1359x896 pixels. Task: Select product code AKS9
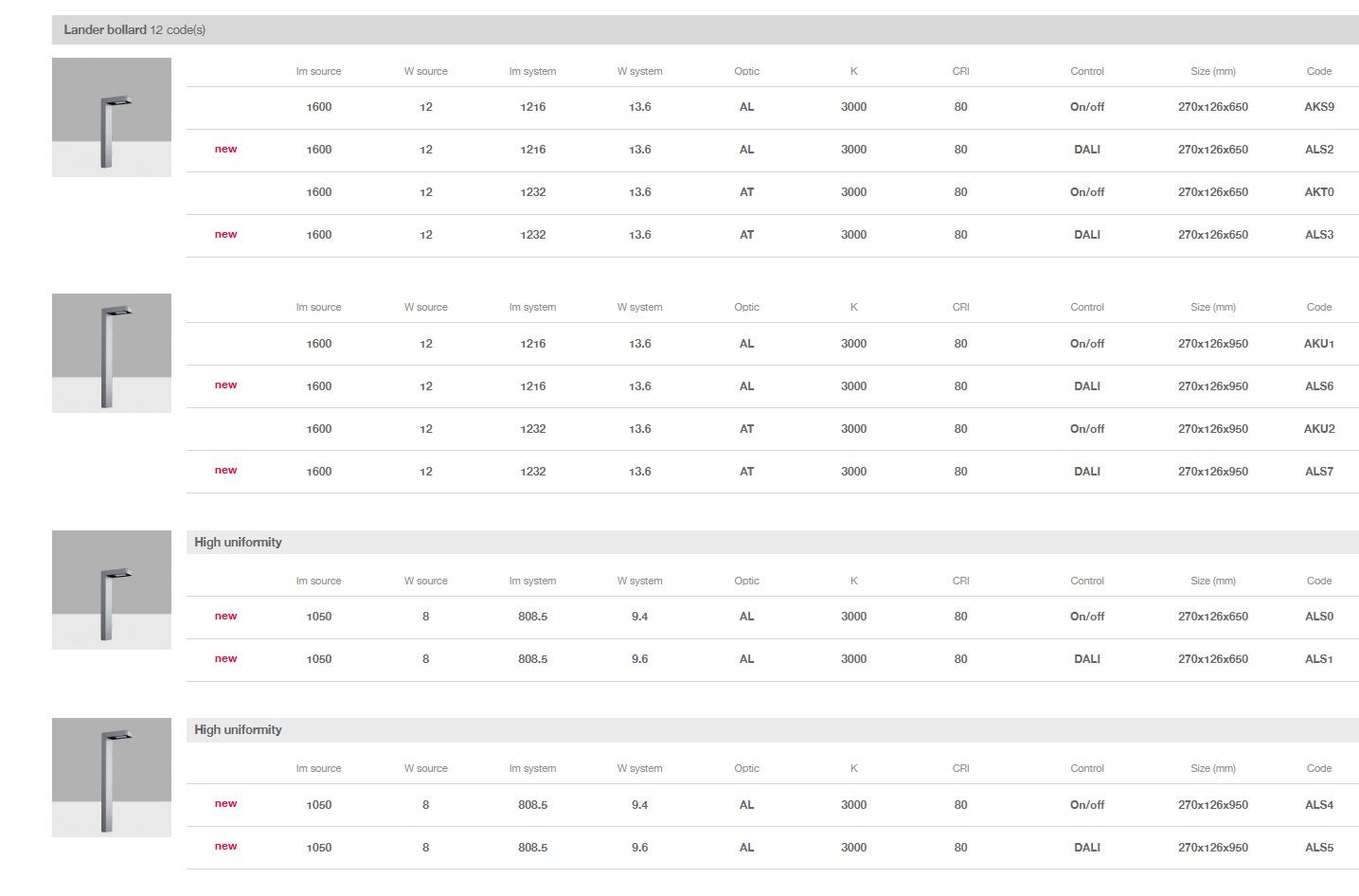click(1318, 107)
